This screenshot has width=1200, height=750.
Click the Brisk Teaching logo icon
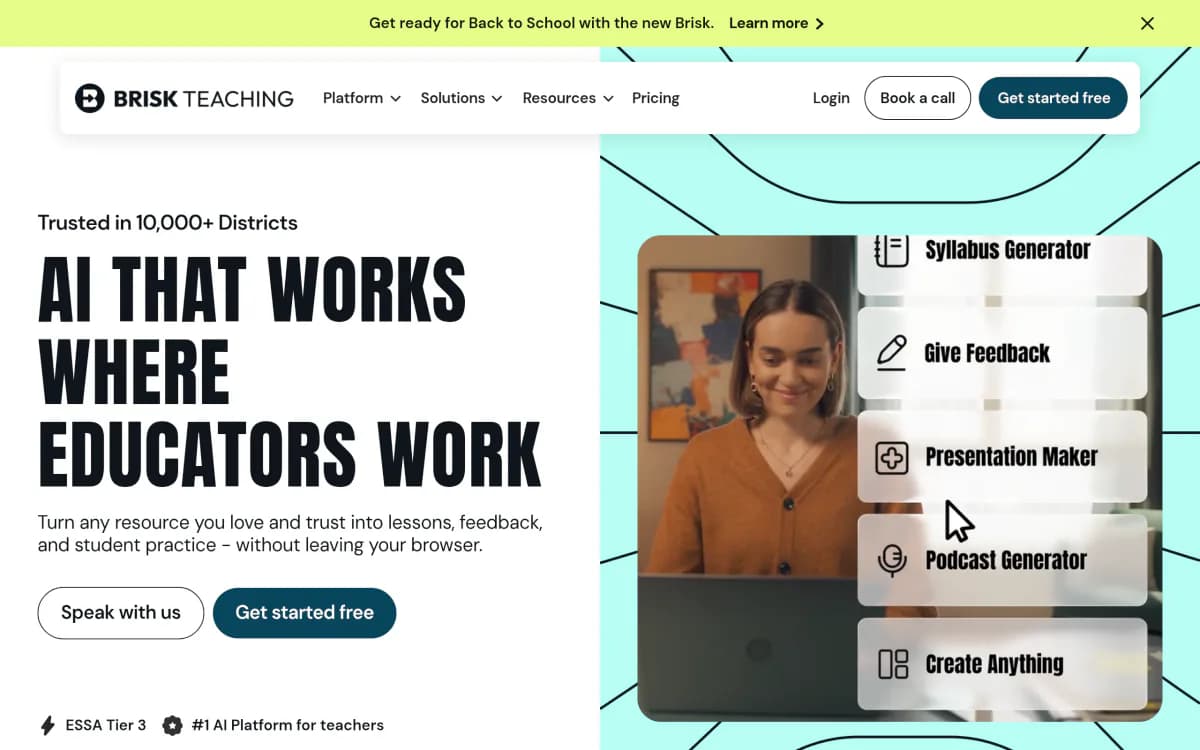pyautogui.click(x=90, y=98)
